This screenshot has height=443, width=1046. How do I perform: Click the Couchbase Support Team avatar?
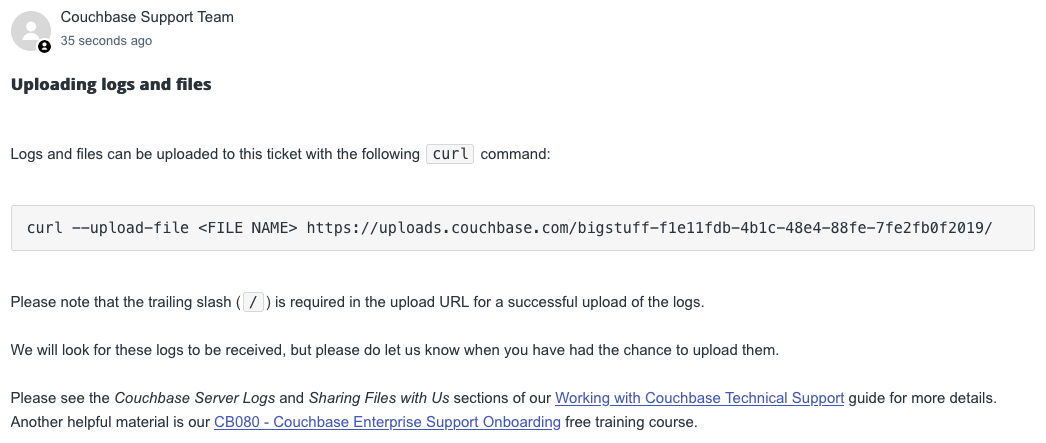[30, 31]
